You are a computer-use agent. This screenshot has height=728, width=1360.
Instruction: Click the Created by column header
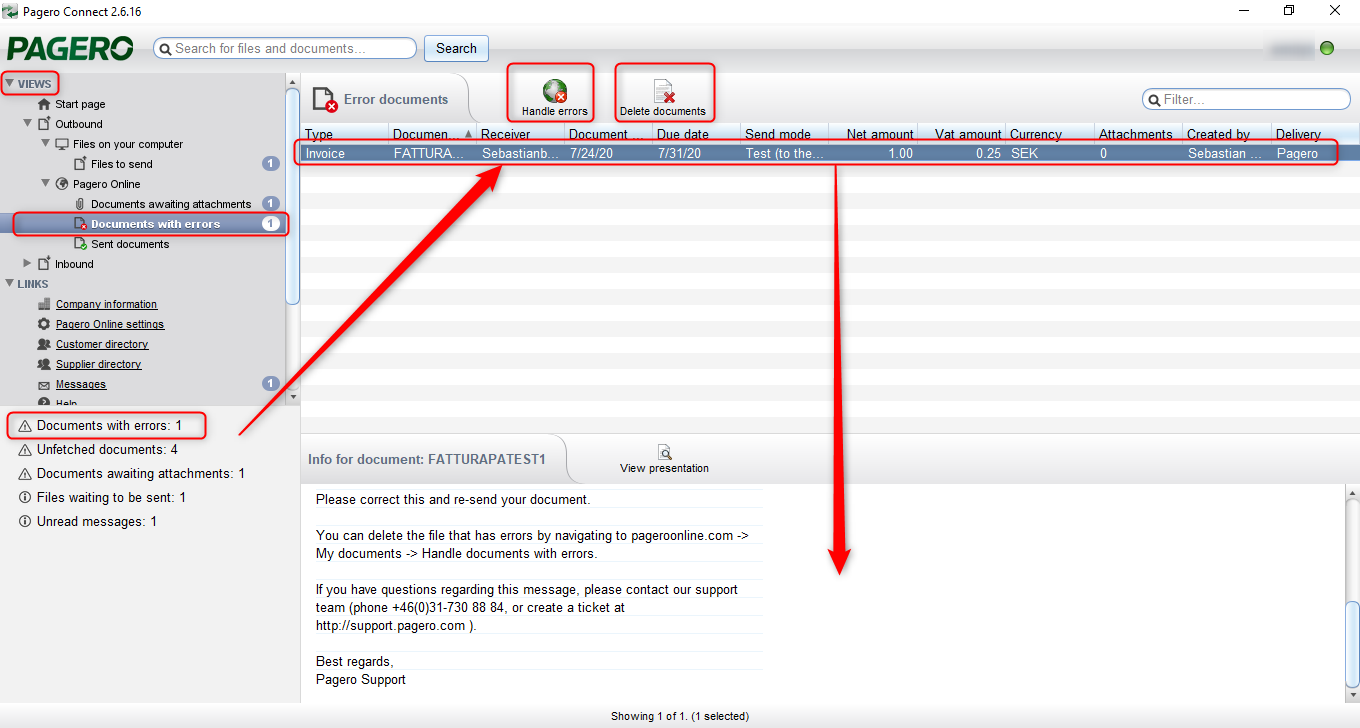tap(1226, 134)
